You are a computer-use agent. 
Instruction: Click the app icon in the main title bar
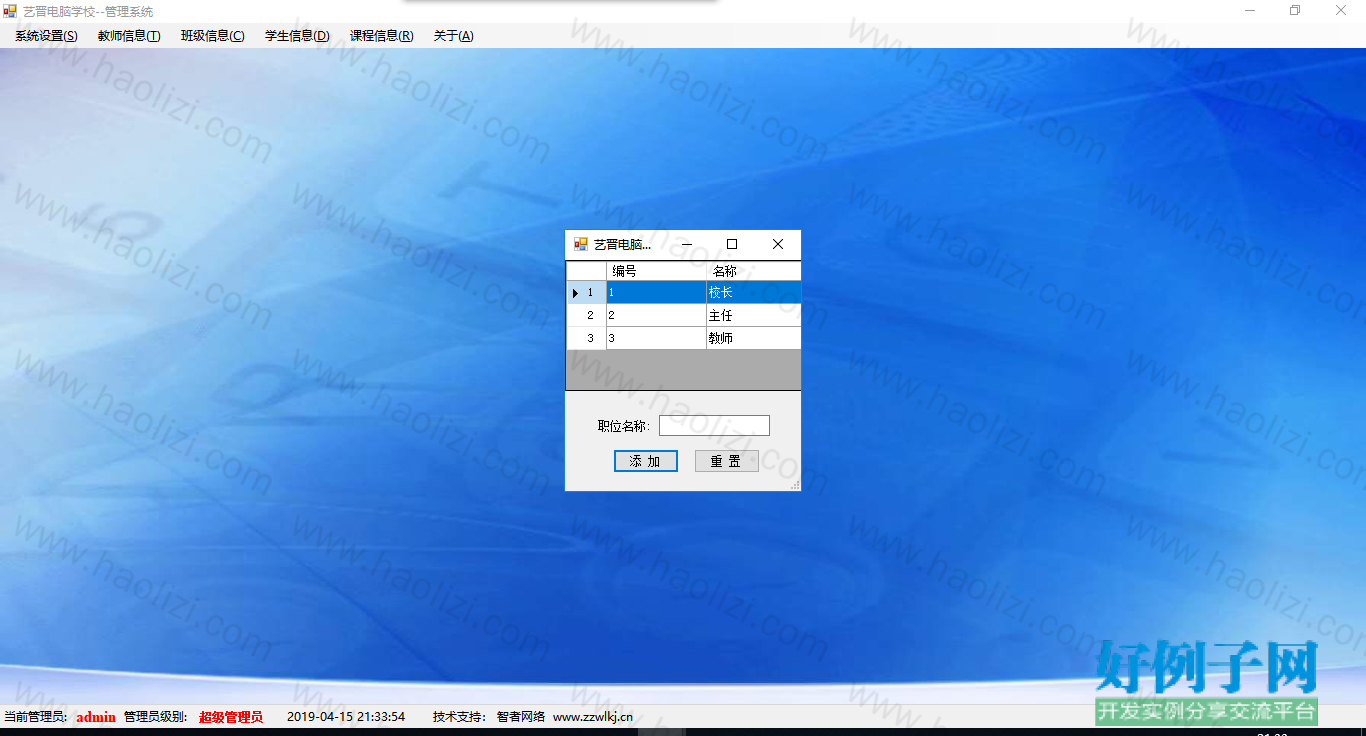click(x=10, y=11)
